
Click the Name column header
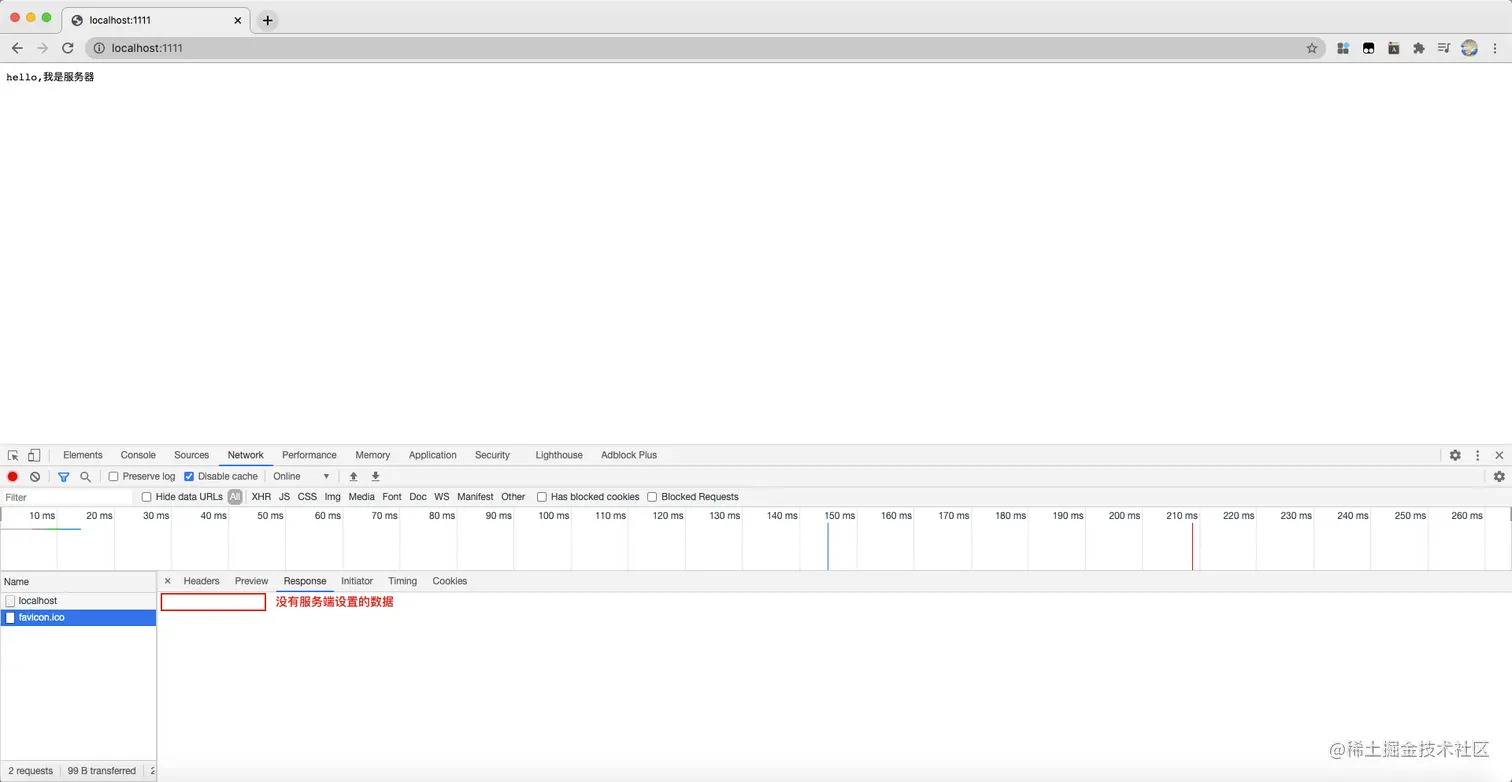[78, 581]
